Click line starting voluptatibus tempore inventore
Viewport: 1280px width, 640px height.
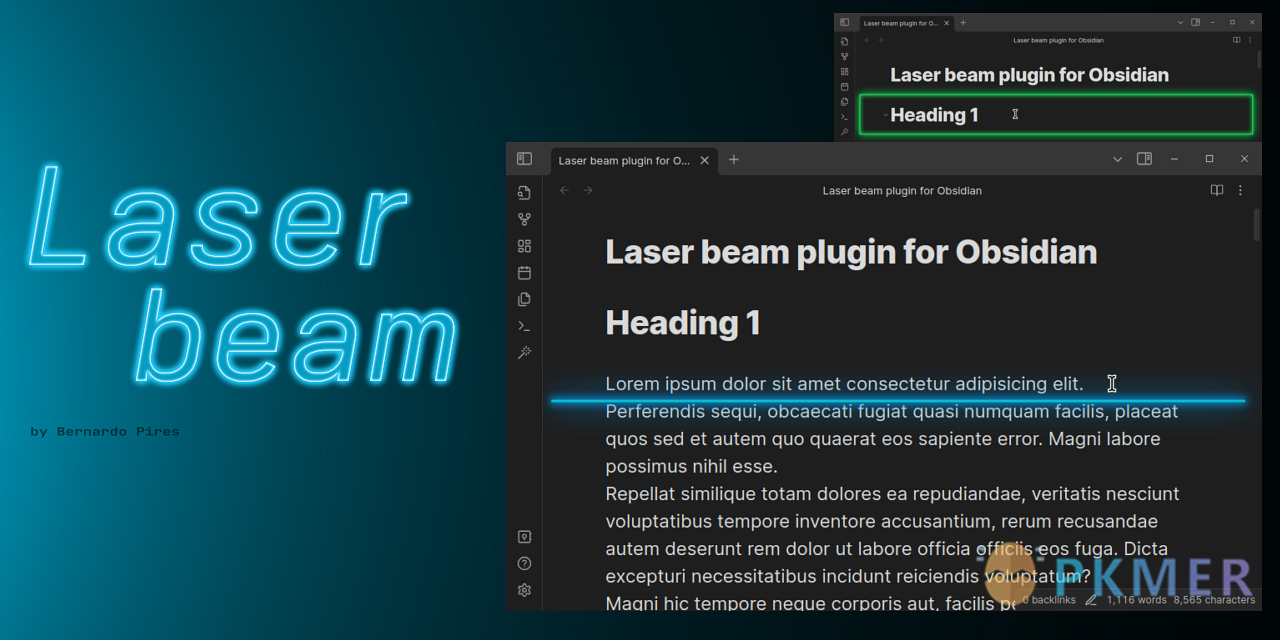click(881, 521)
